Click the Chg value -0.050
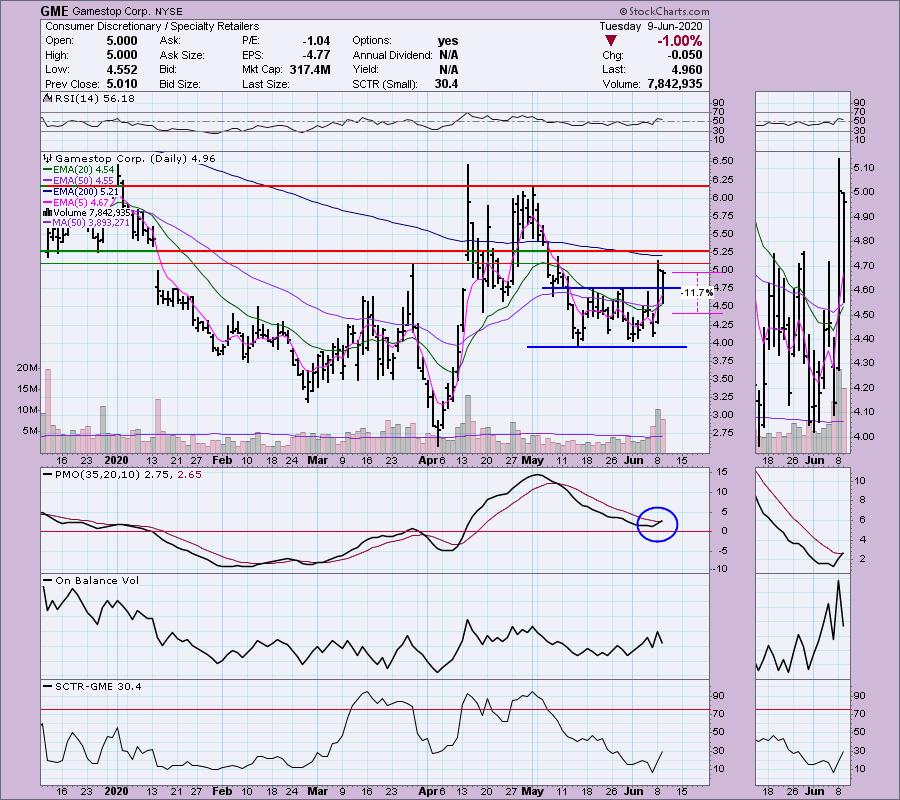This screenshot has width=900, height=800. (685, 55)
